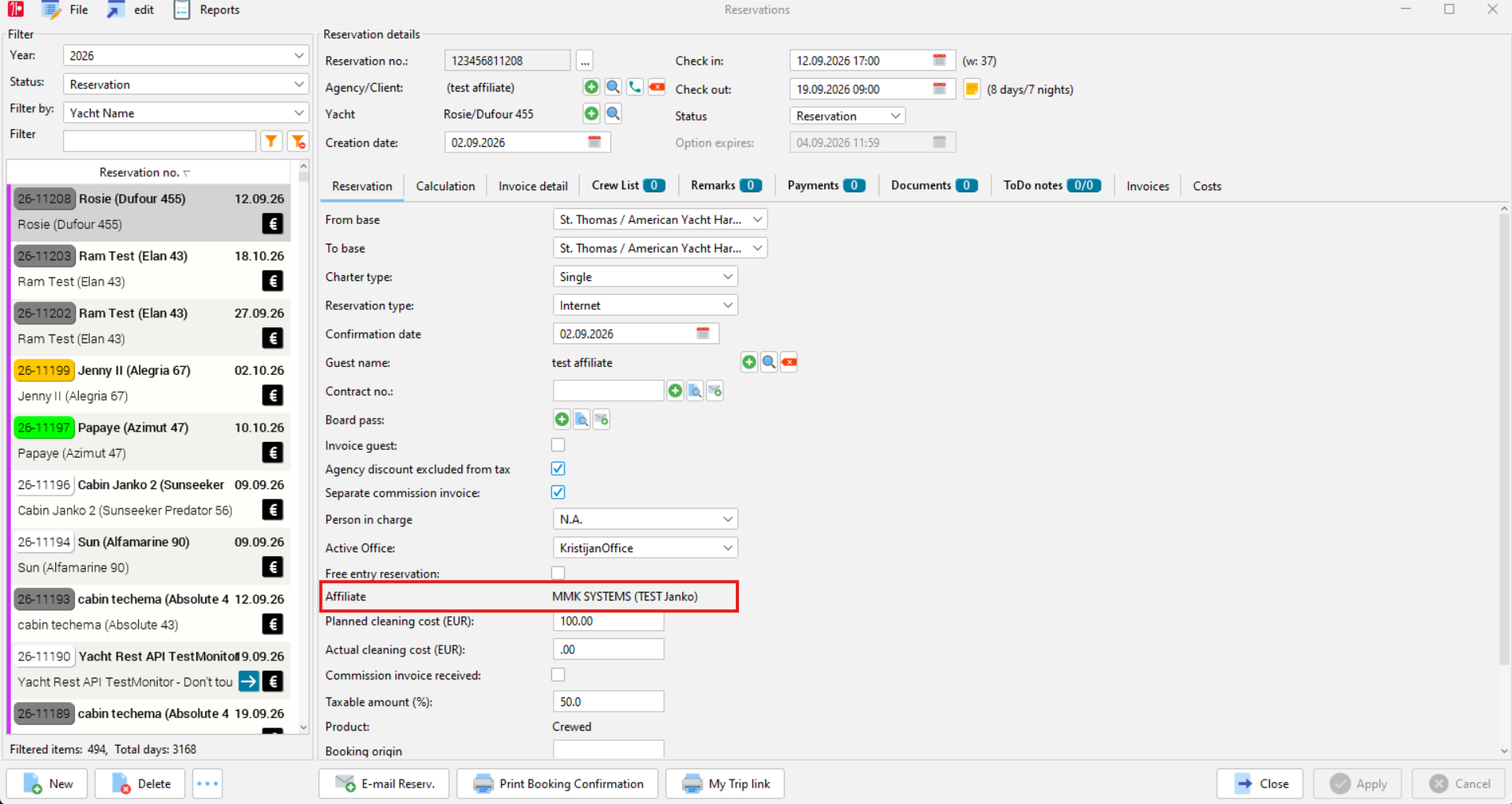Open the Year filter dropdown
Screen dimensions: 1512x804
(x=185, y=56)
